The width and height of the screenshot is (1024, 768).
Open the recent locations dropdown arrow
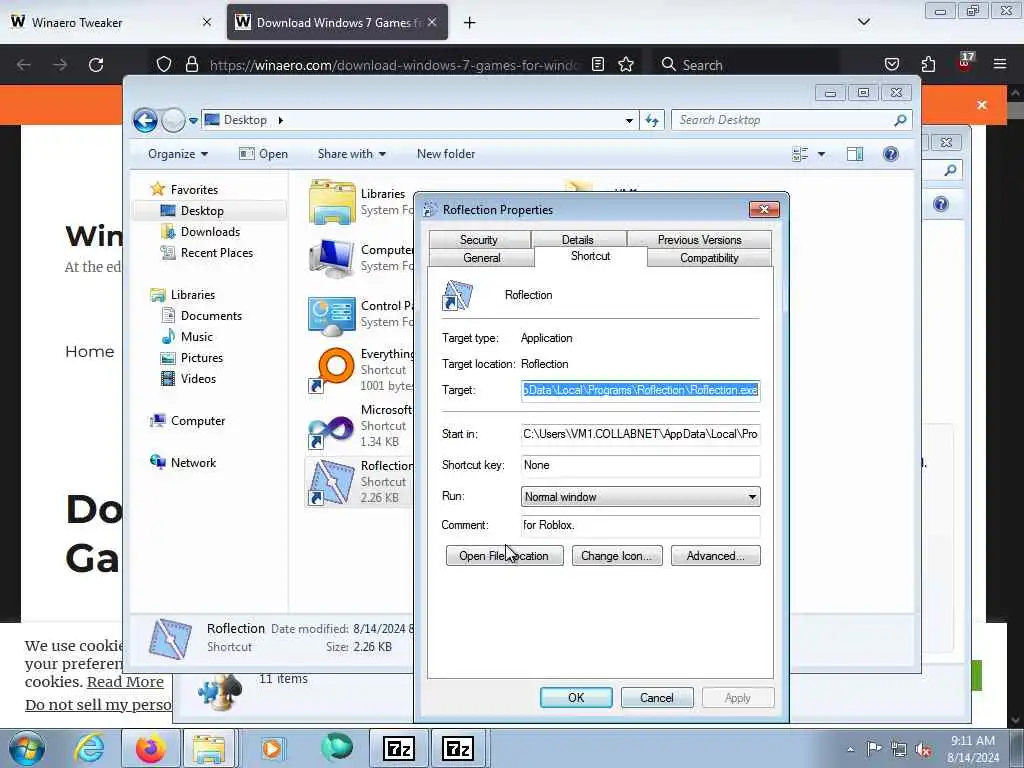(x=193, y=121)
